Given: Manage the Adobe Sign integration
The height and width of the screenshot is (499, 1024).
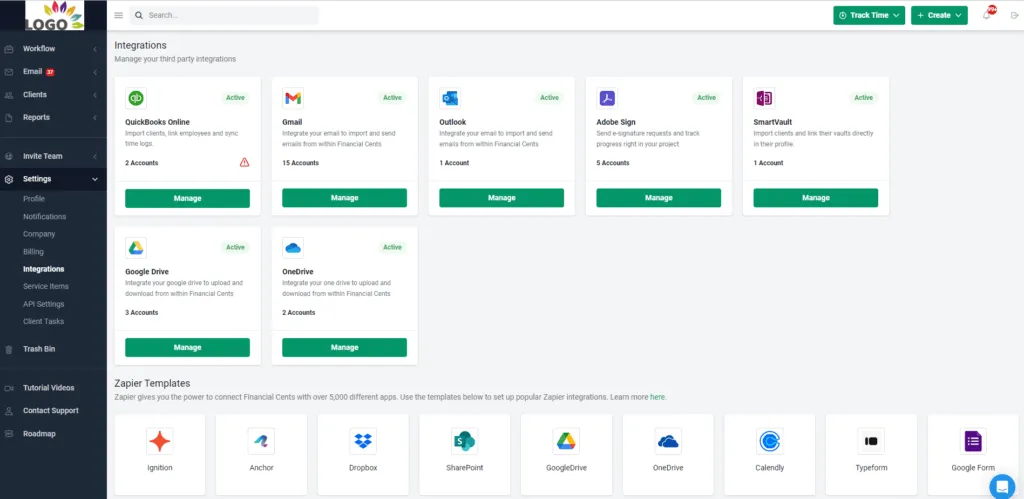Looking at the screenshot, I should tap(659, 198).
